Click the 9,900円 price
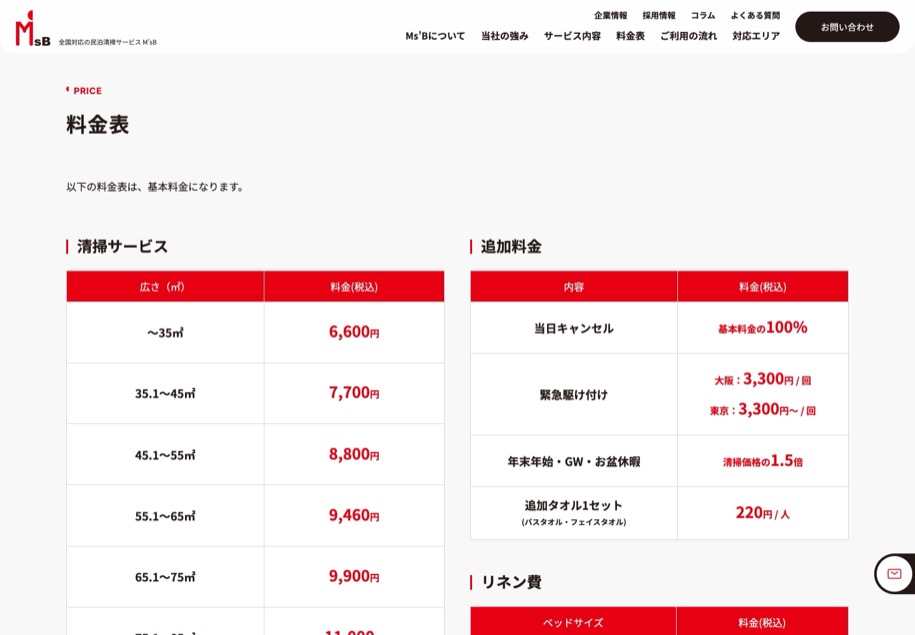This screenshot has width=915, height=635. tap(354, 576)
